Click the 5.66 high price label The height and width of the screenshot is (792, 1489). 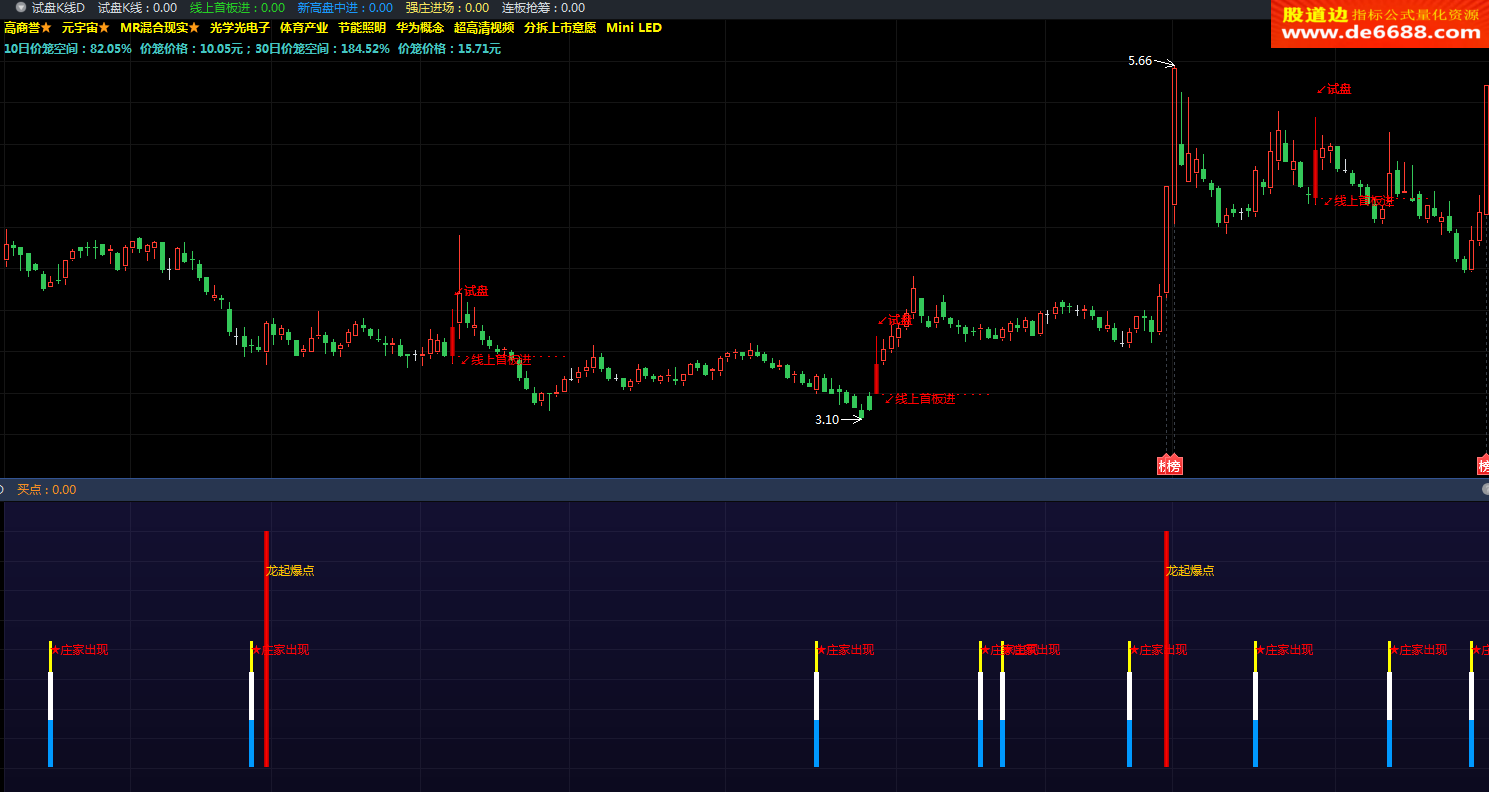(x=1140, y=61)
